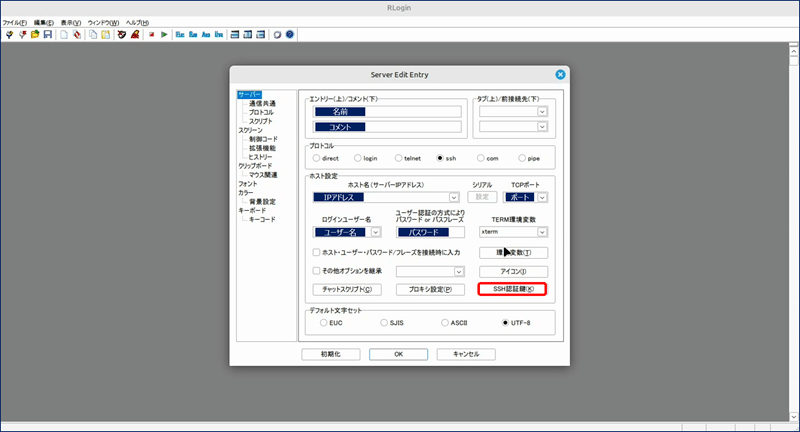
Task: Choose EUC as default character set
Action: [323, 323]
